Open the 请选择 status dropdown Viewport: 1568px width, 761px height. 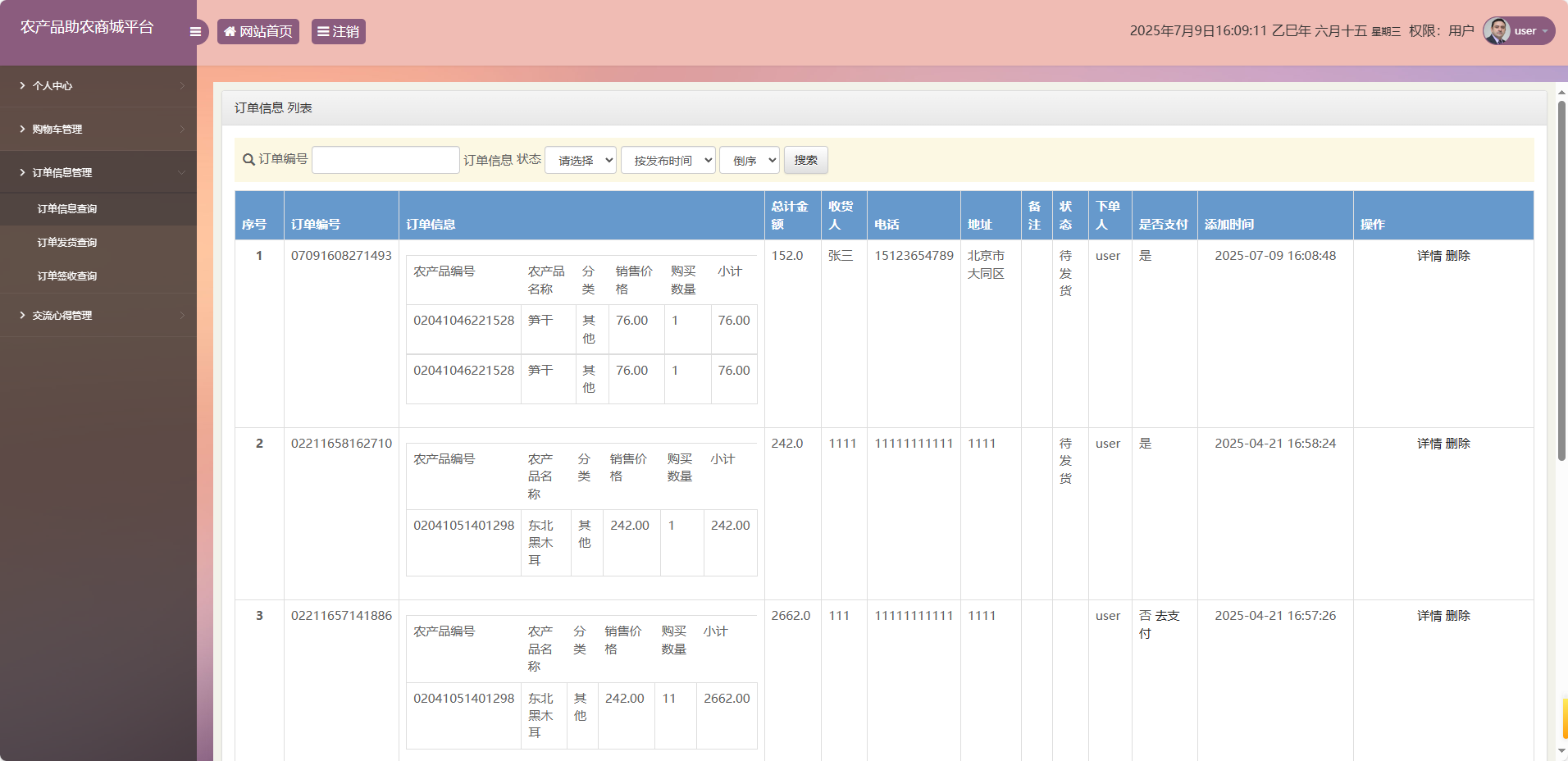pos(580,160)
